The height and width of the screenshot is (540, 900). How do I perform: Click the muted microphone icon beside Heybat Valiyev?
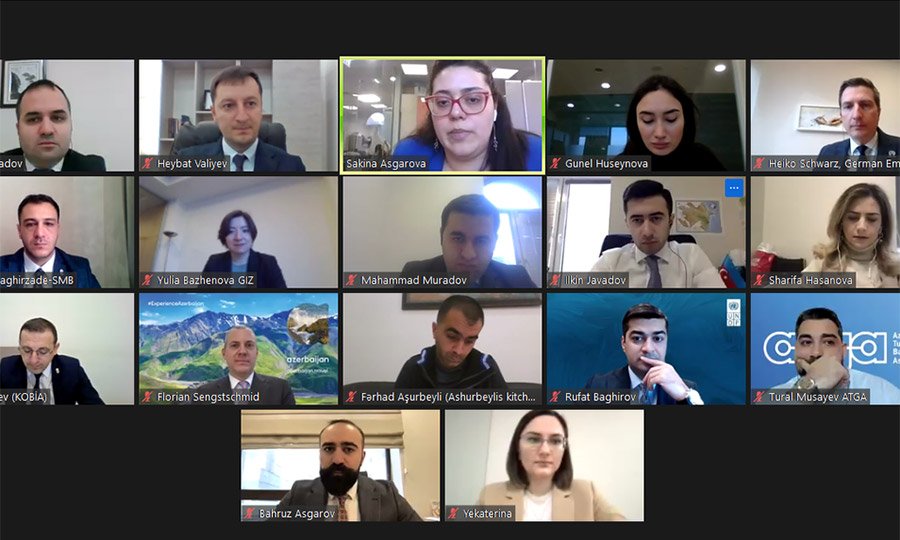click(148, 164)
